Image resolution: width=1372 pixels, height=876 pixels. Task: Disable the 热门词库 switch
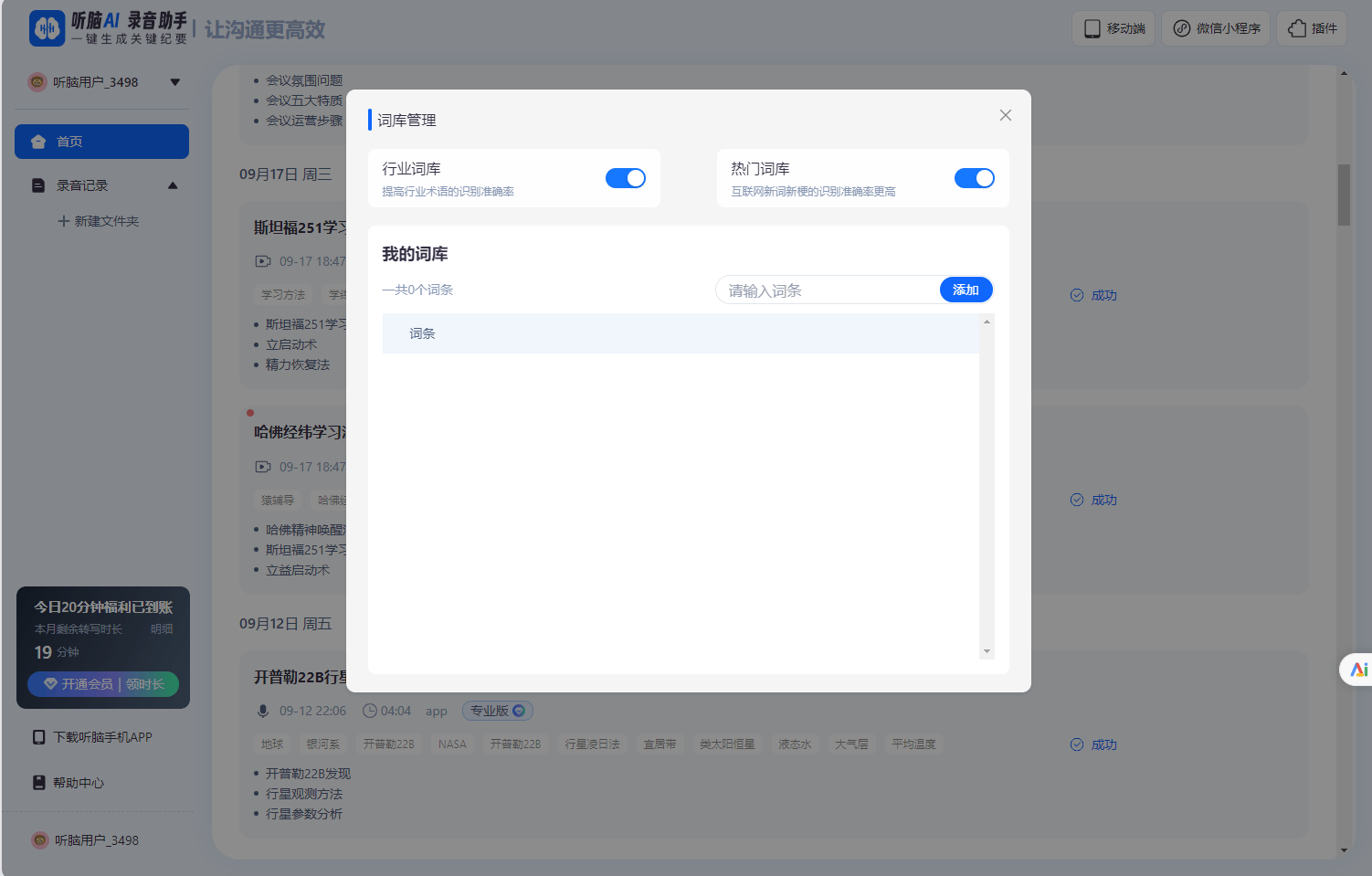coord(974,178)
